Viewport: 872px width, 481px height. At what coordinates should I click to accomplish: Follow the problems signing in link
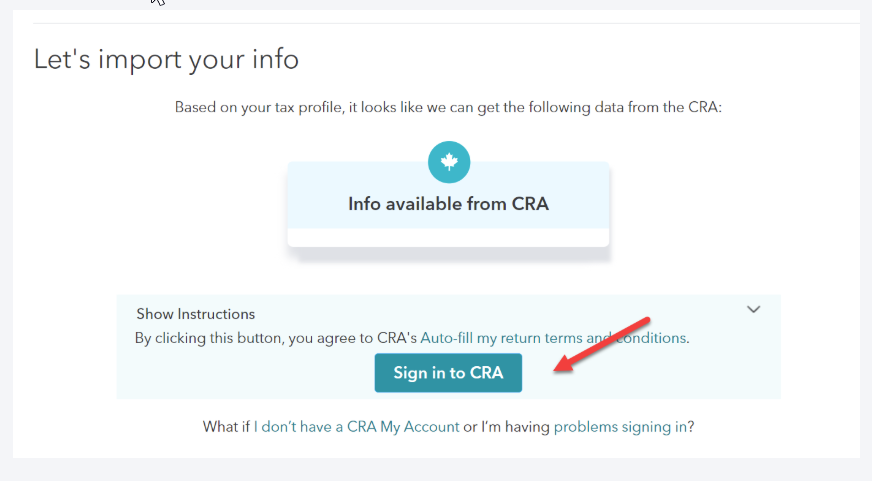pos(620,427)
